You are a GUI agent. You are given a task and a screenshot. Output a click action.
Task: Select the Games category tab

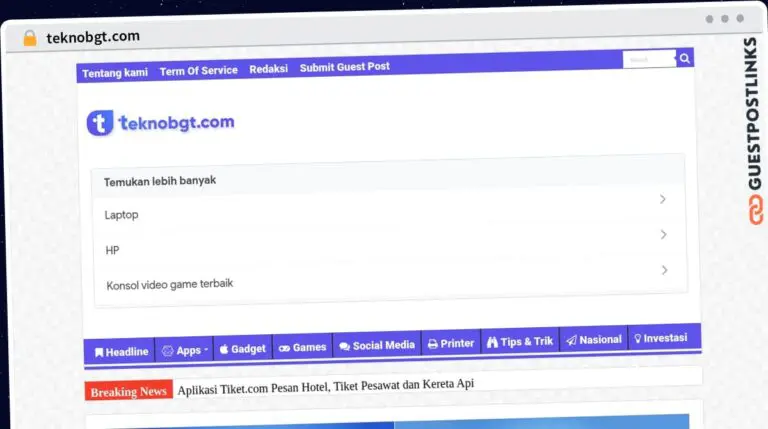[303, 347]
